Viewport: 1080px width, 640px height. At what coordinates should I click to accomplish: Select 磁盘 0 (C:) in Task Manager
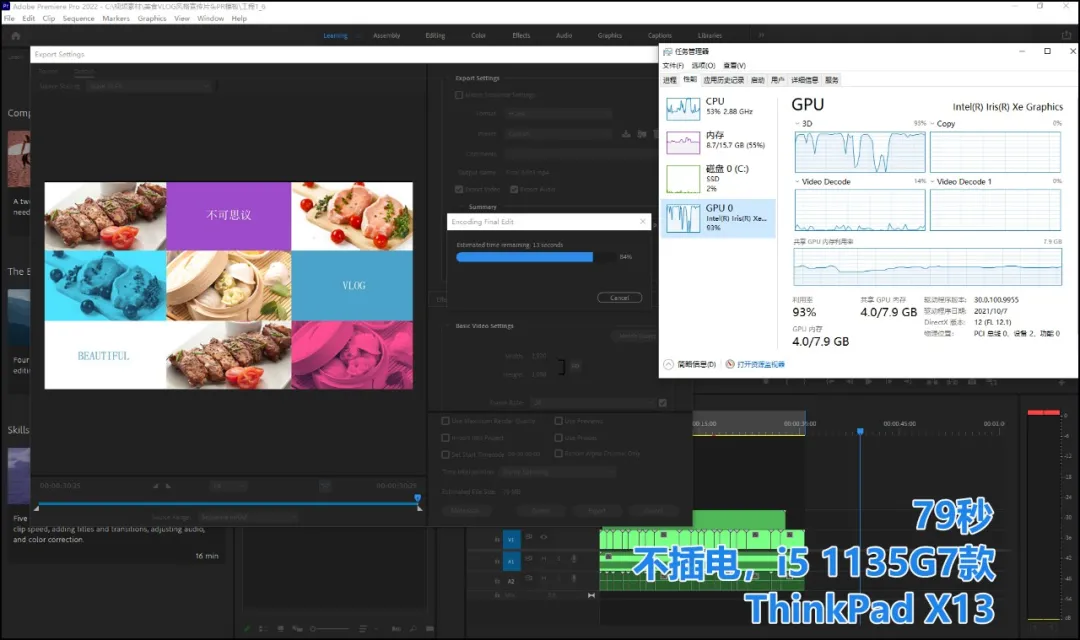(718, 178)
